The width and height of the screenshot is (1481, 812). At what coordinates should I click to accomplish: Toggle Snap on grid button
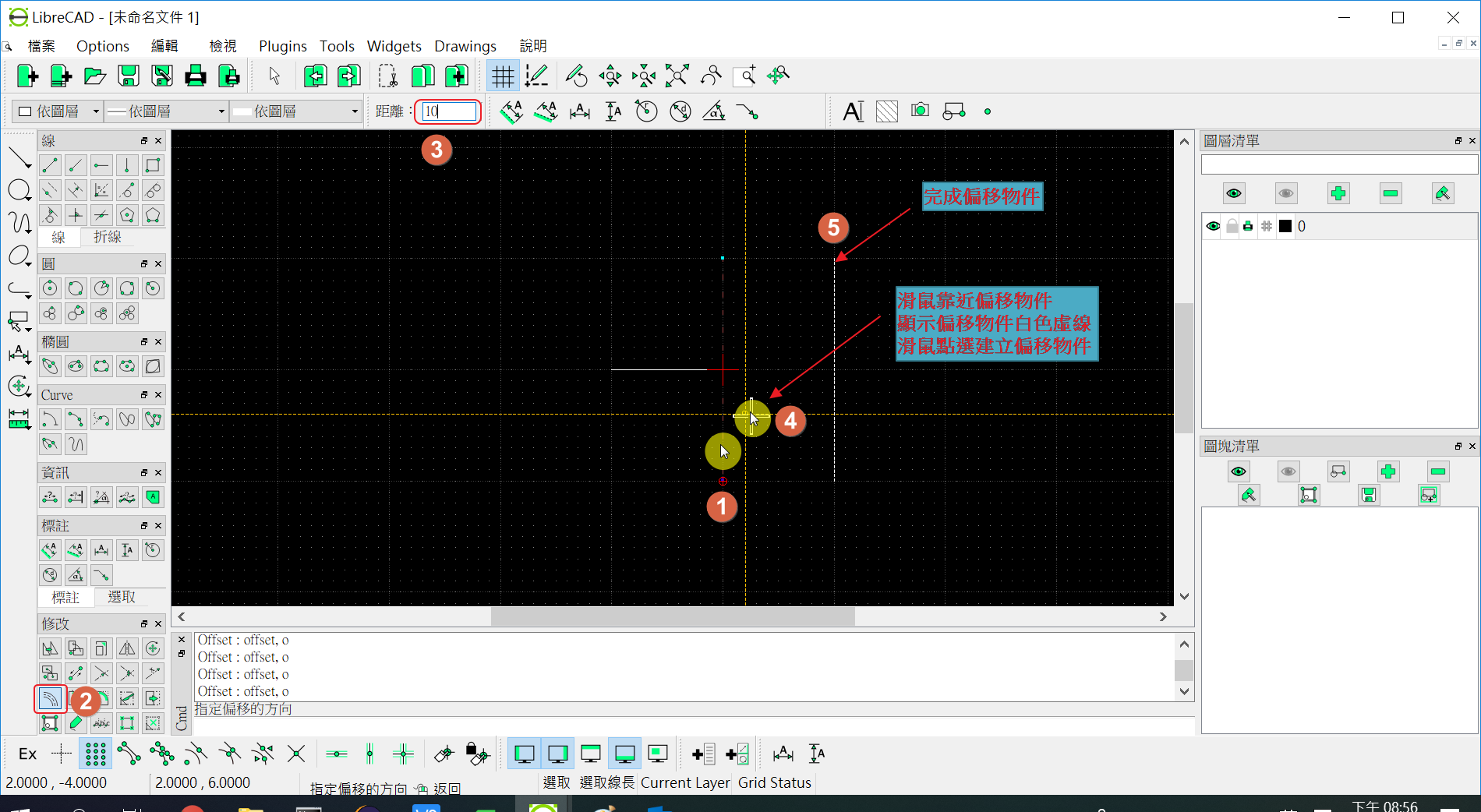[95, 754]
